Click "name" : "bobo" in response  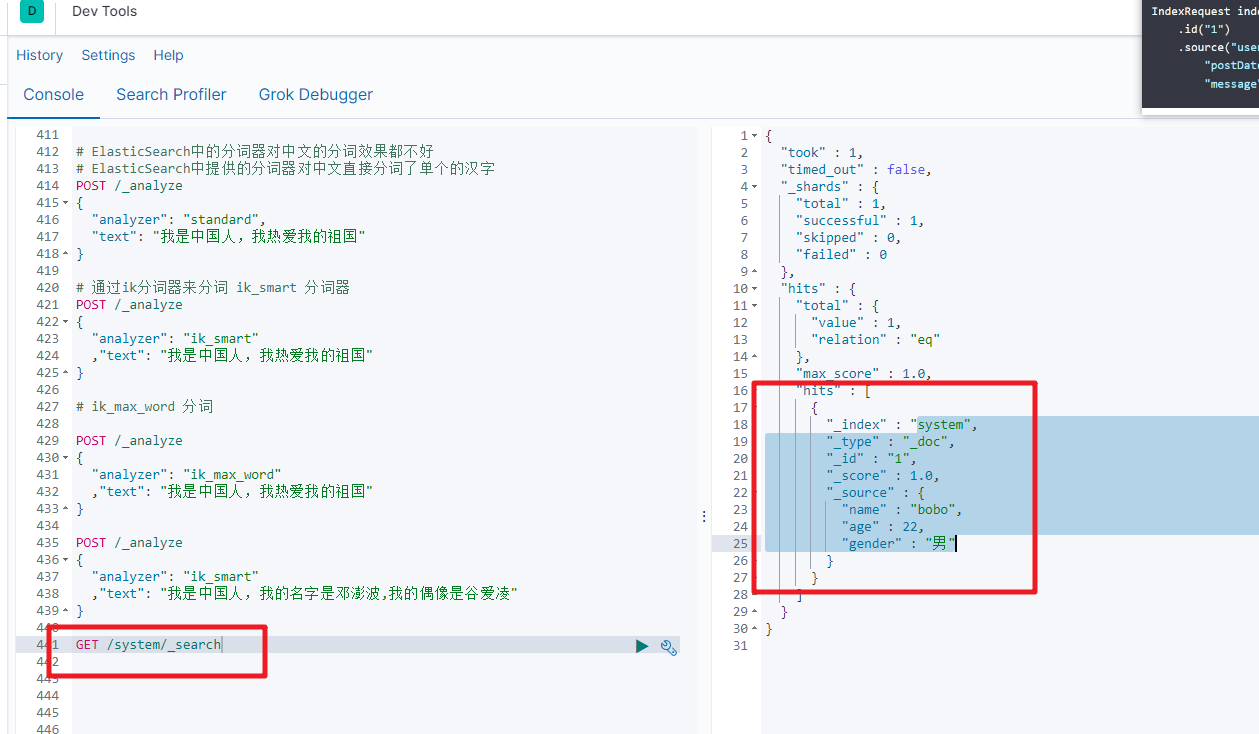902,509
